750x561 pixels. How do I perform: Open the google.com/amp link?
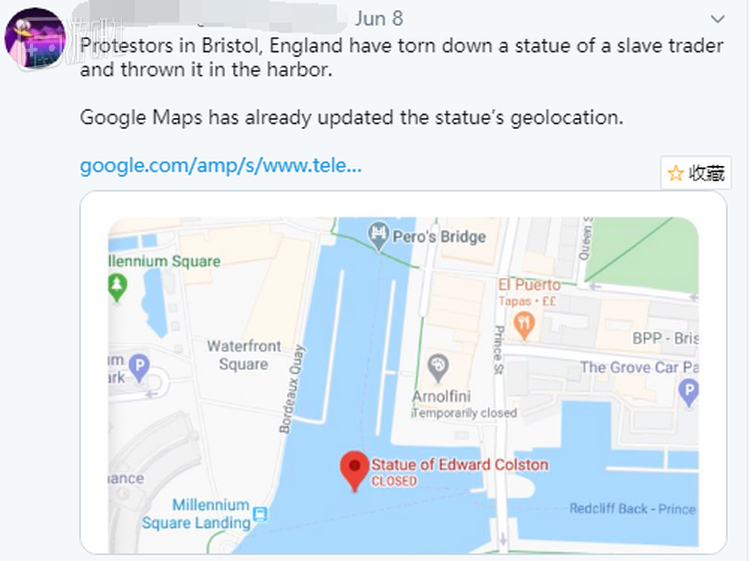tap(220, 165)
